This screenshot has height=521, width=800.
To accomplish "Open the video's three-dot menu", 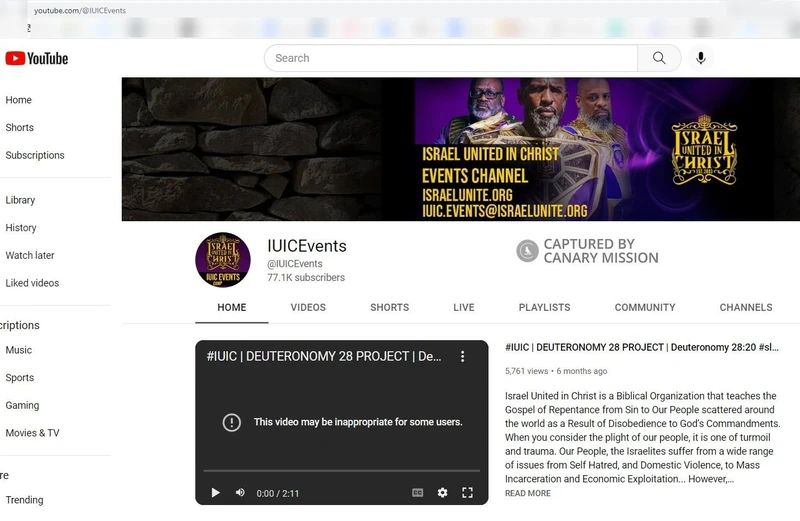I will (x=463, y=356).
